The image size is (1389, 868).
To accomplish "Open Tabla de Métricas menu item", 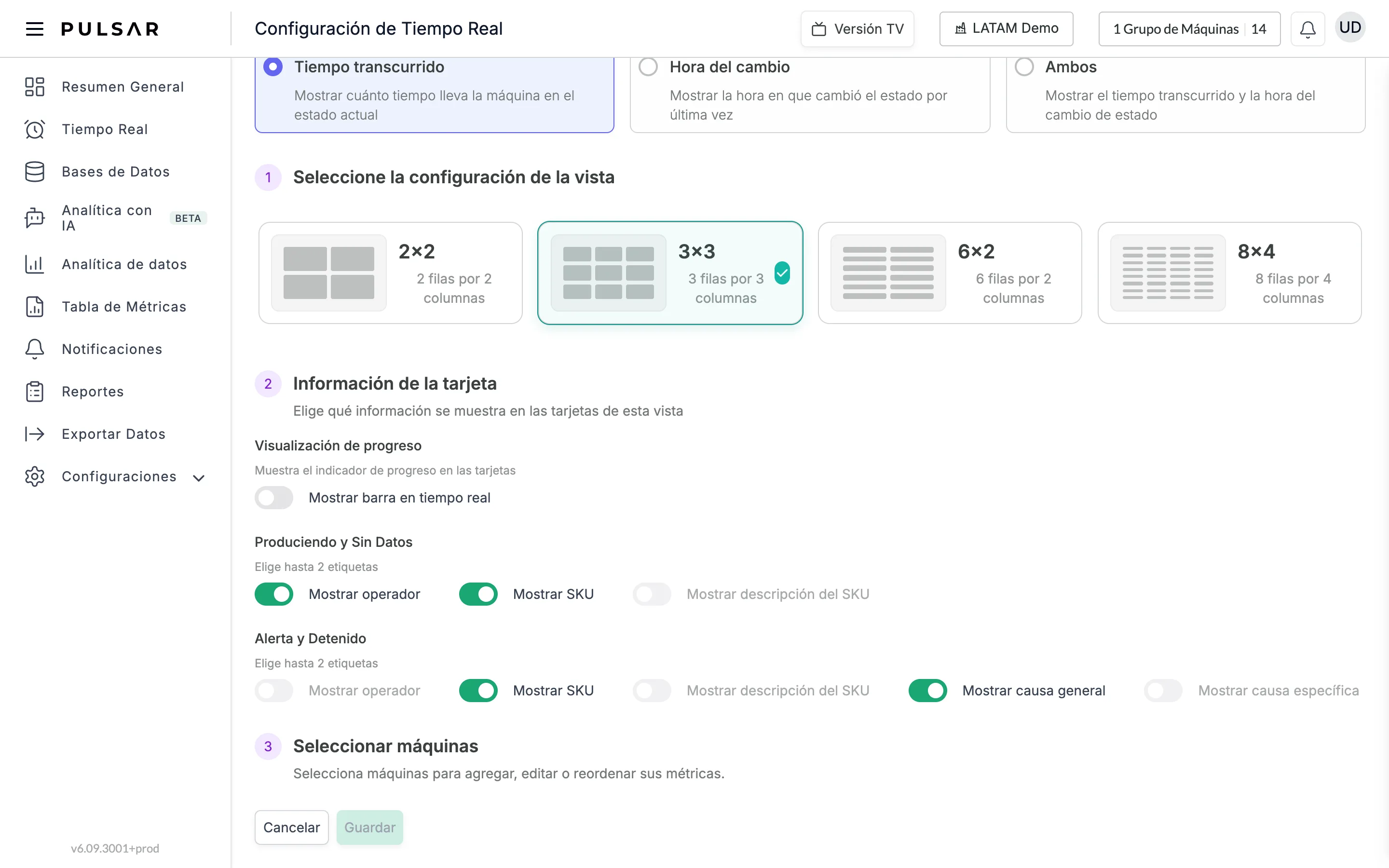I will click(124, 307).
